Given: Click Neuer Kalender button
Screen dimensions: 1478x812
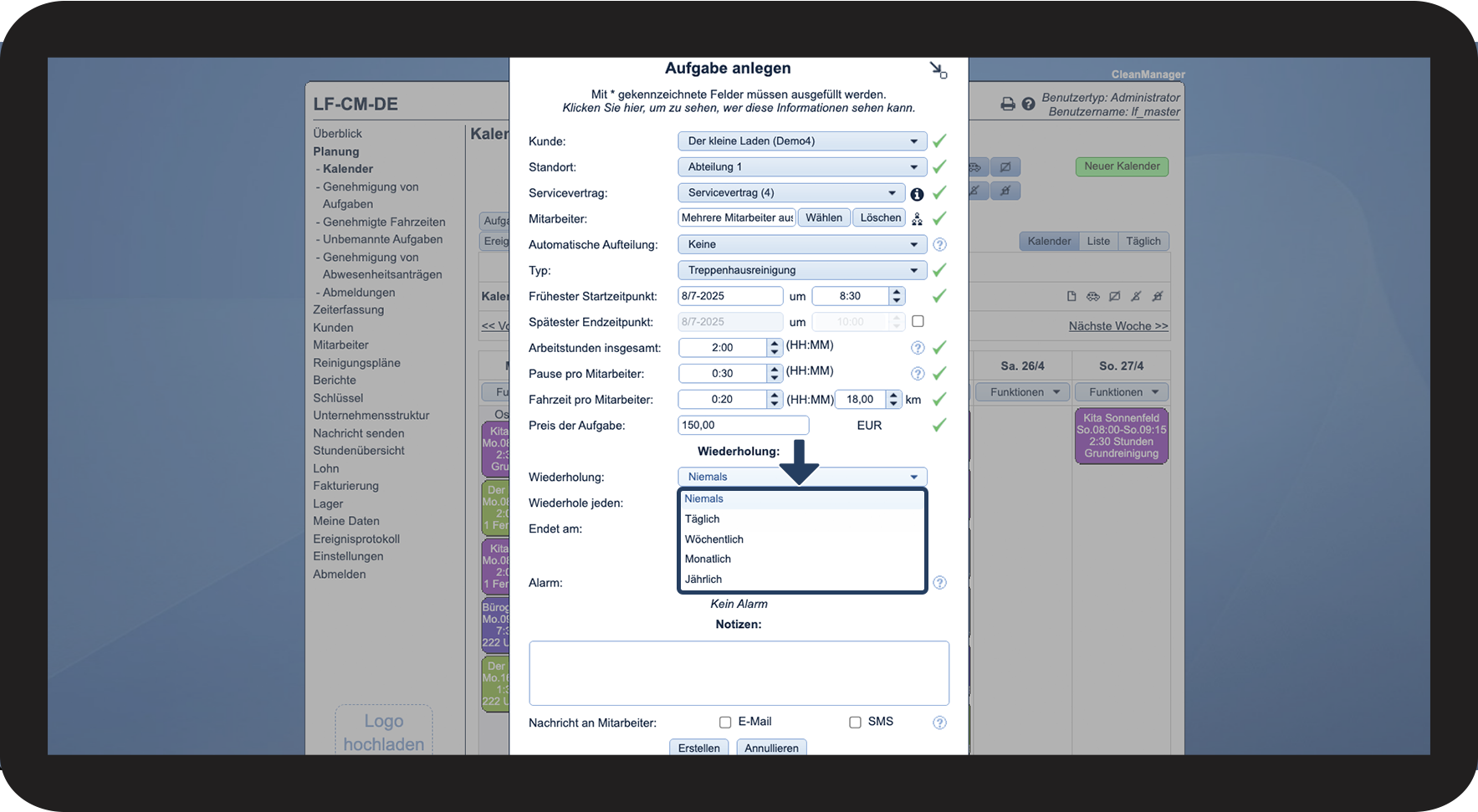Looking at the screenshot, I should click(x=1122, y=166).
